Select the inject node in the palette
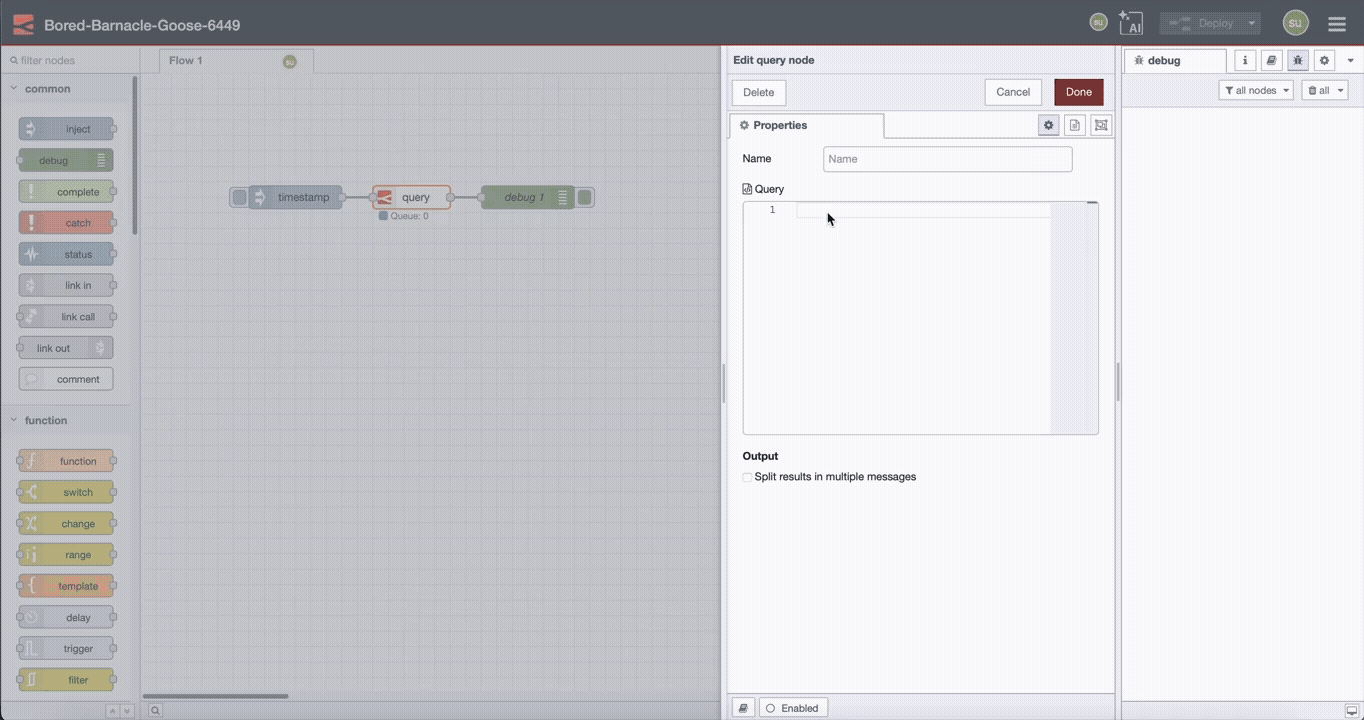The image size is (1364, 720). tap(65, 128)
